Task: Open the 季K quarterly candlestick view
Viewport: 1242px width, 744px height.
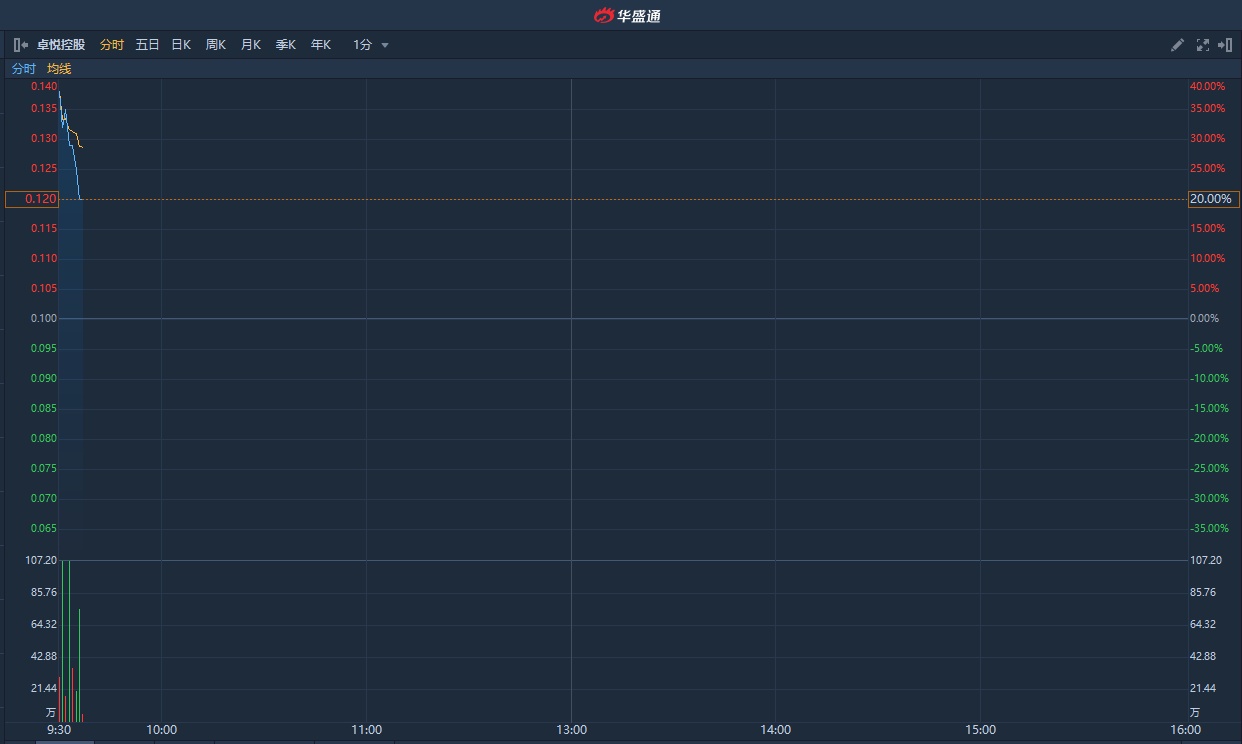Action: (286, 45)
